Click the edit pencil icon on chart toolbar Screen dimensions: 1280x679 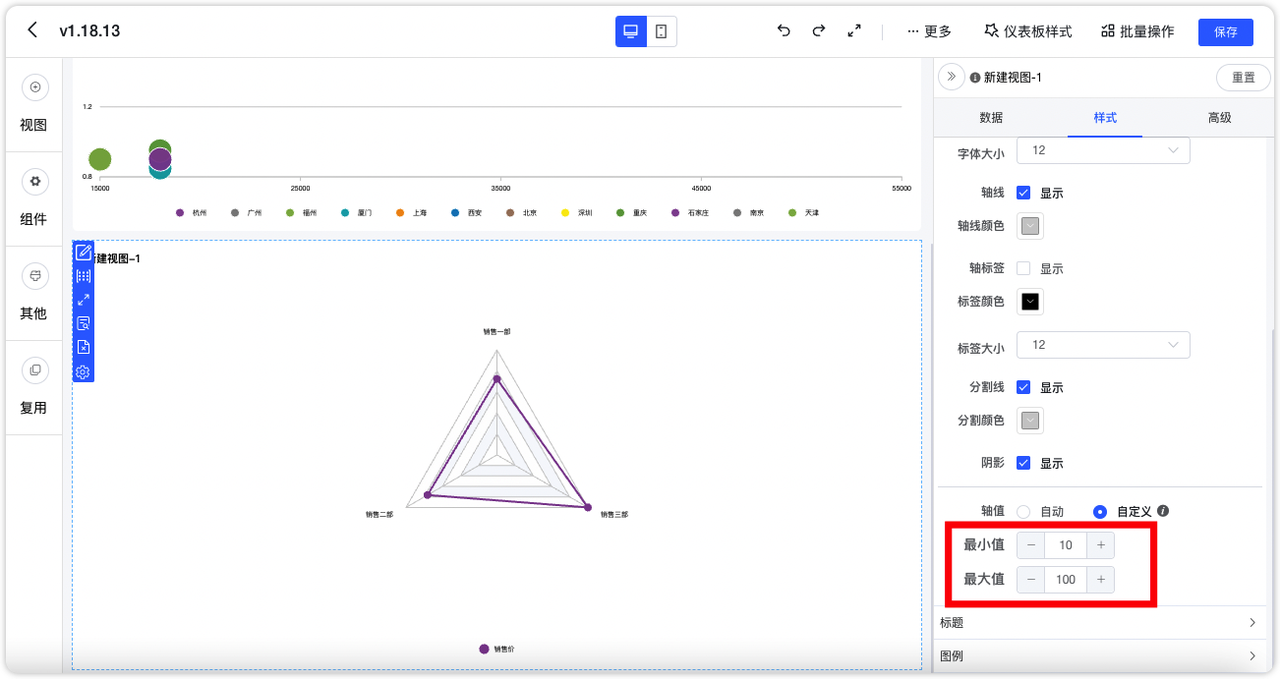click(83, 252)
